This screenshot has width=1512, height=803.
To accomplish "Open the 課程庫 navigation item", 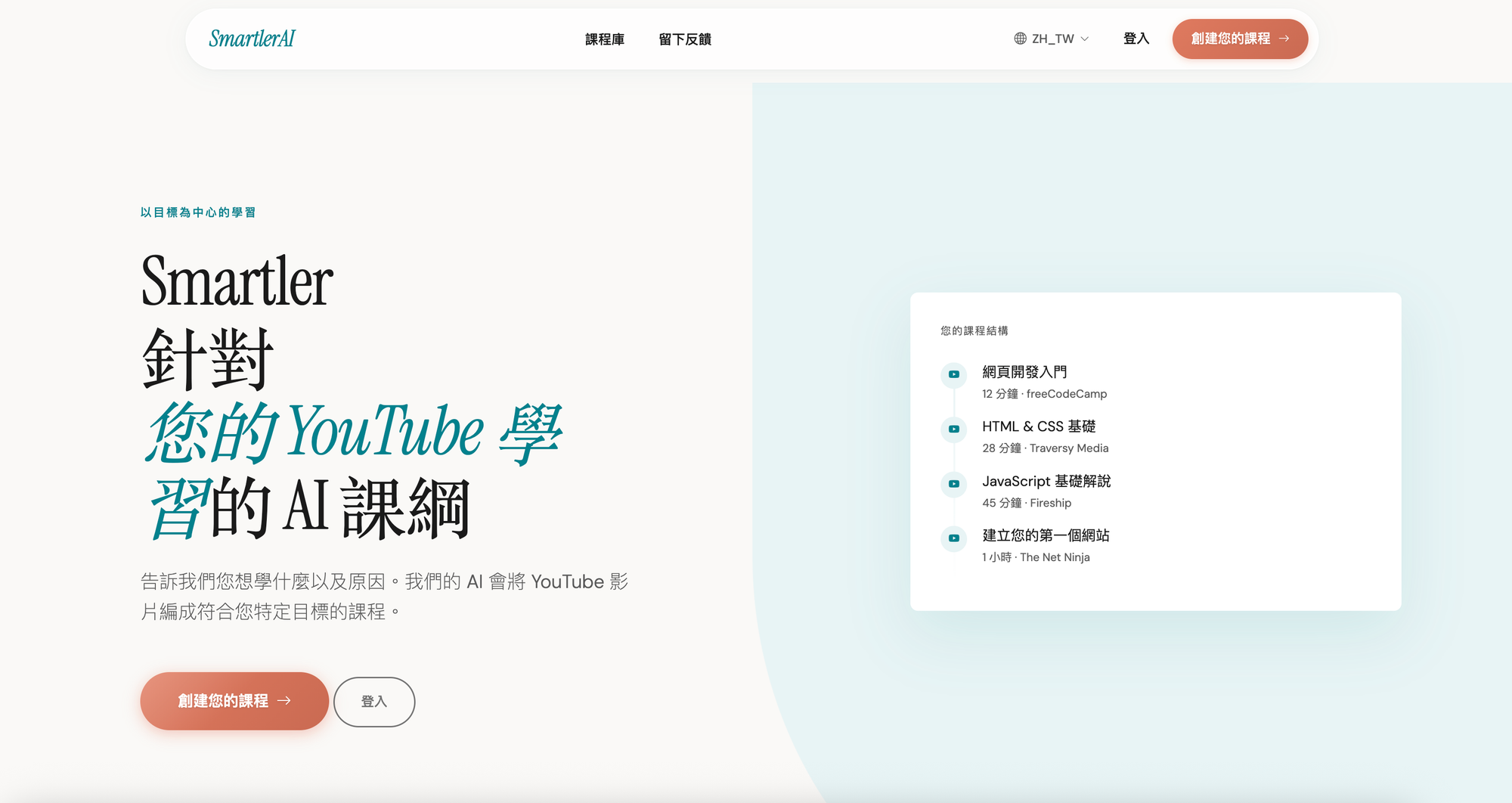I will tap(604, 39).
